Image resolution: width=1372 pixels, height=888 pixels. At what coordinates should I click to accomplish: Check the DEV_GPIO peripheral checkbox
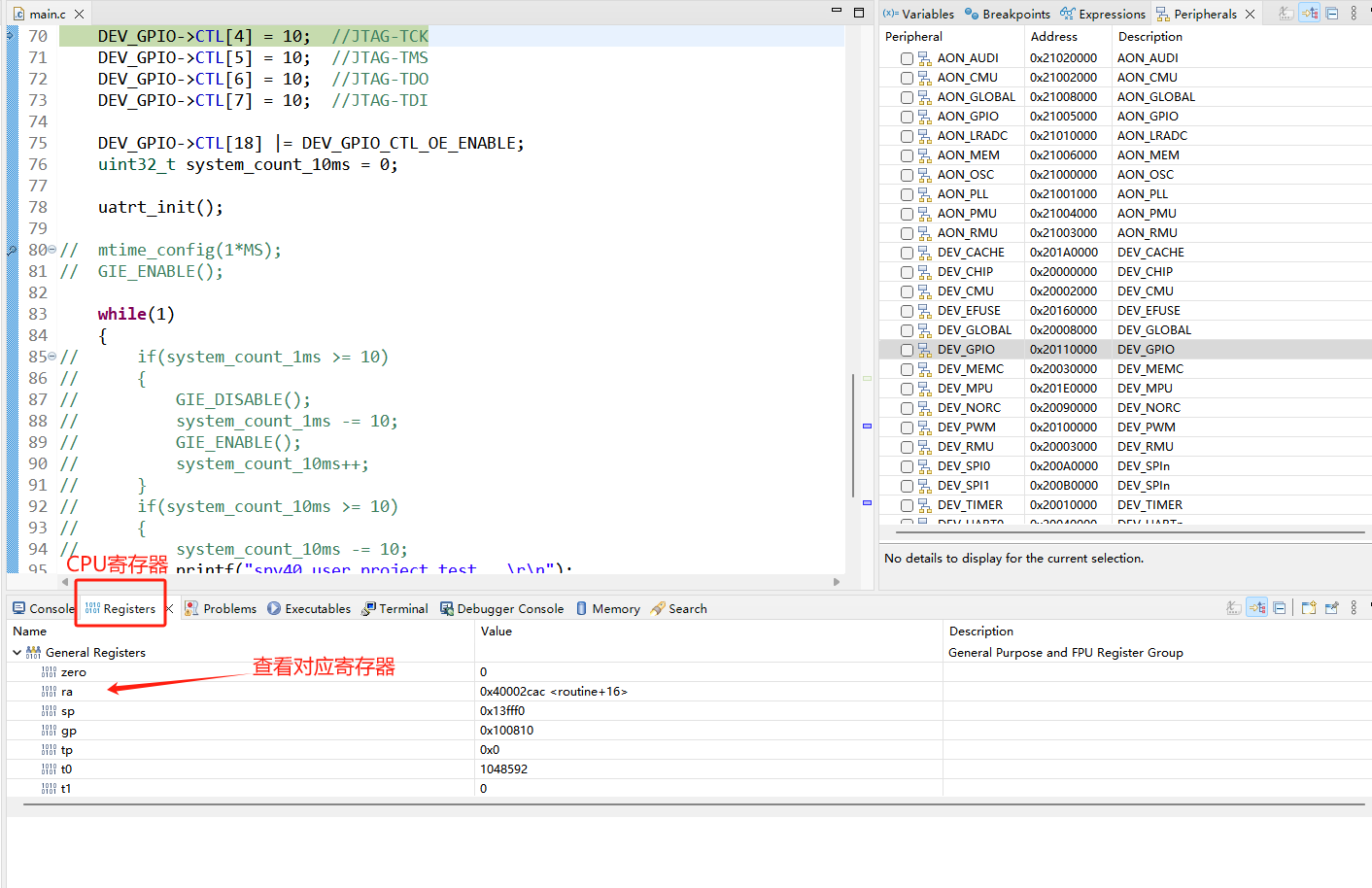(x=907, y=350)
